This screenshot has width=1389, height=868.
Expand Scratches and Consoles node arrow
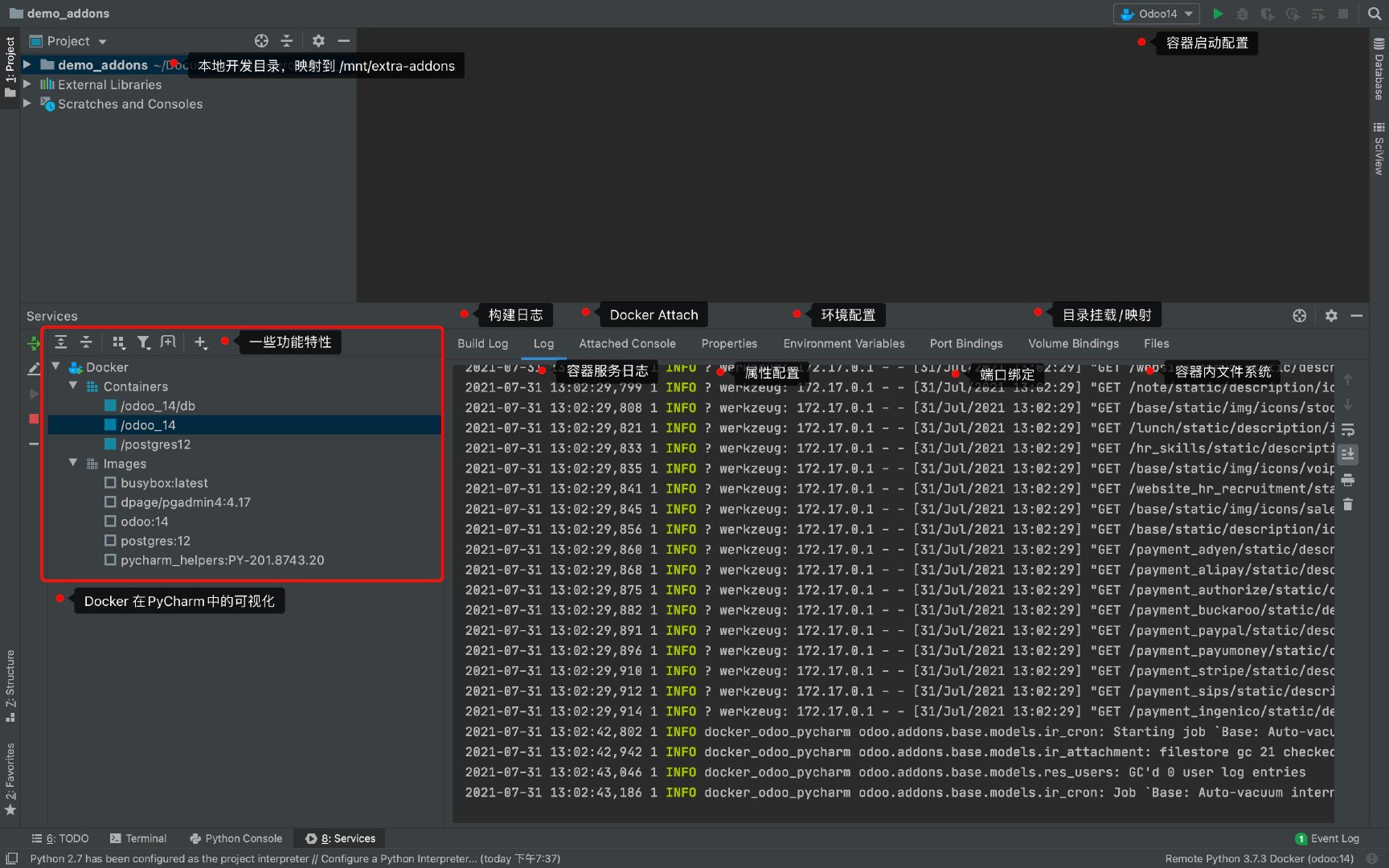click(x=27, y=103)
